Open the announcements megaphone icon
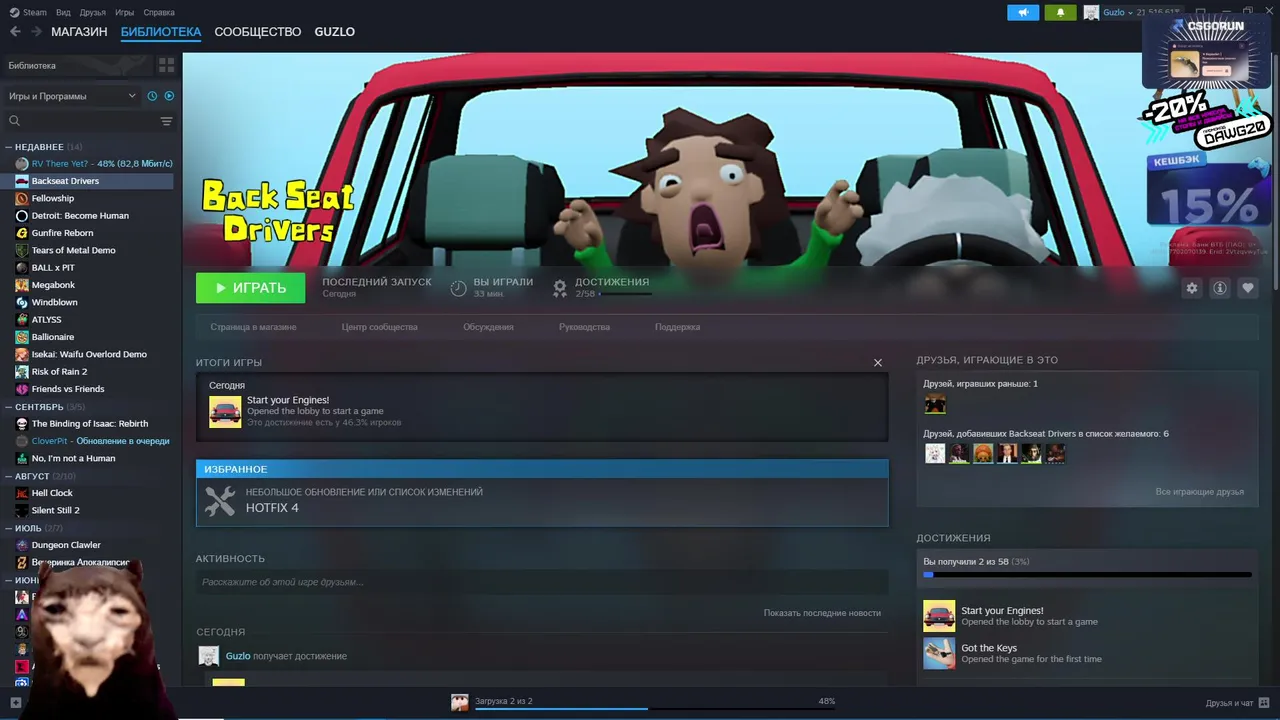Viewport: 1280px width, 720px height. pos(1023,12)
